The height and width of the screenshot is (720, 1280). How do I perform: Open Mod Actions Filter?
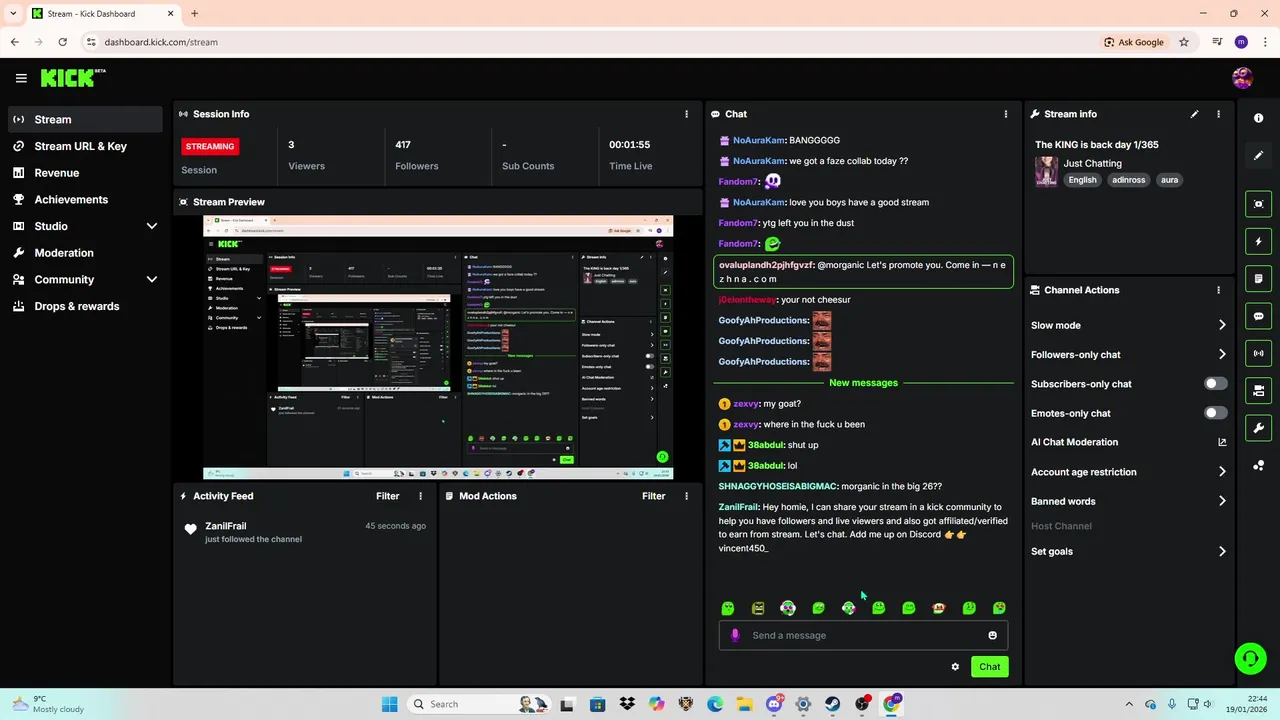(x=653, y=496)
